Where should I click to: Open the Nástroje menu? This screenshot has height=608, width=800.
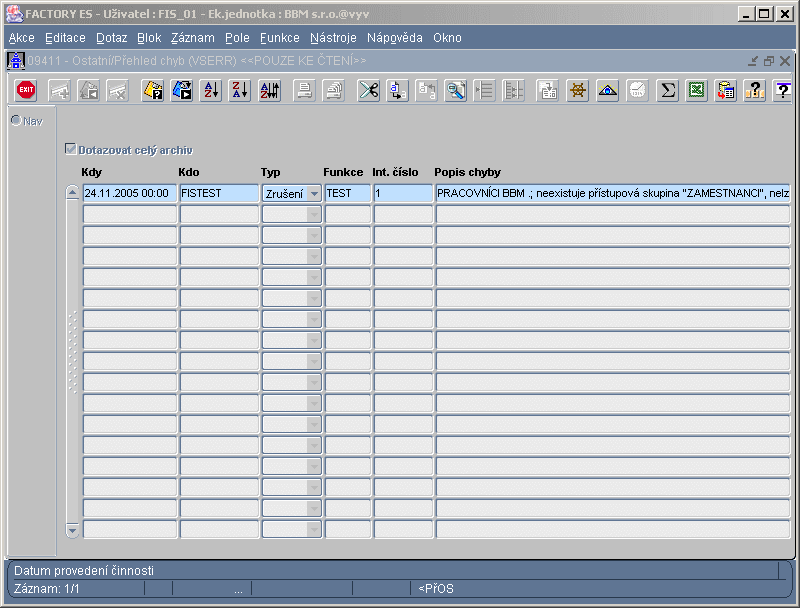pyautogui.click(x=333, y=38)
